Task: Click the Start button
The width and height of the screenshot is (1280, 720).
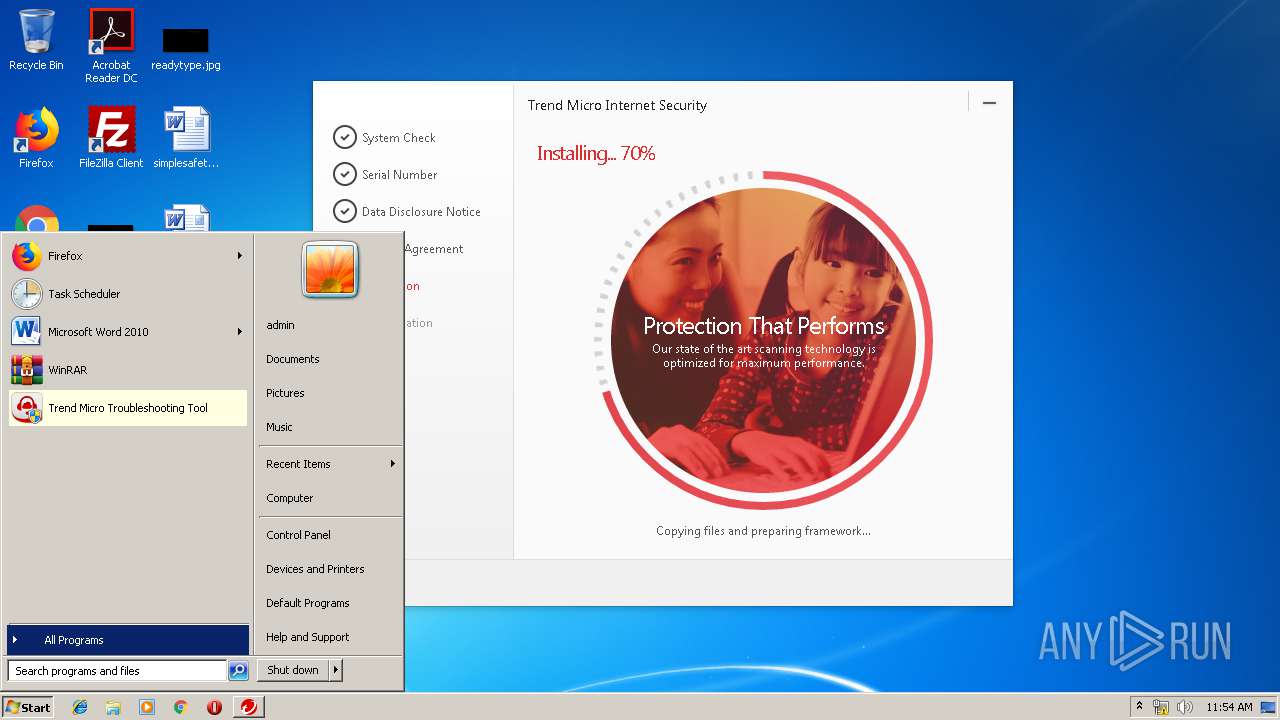Action: coord(28,707)
